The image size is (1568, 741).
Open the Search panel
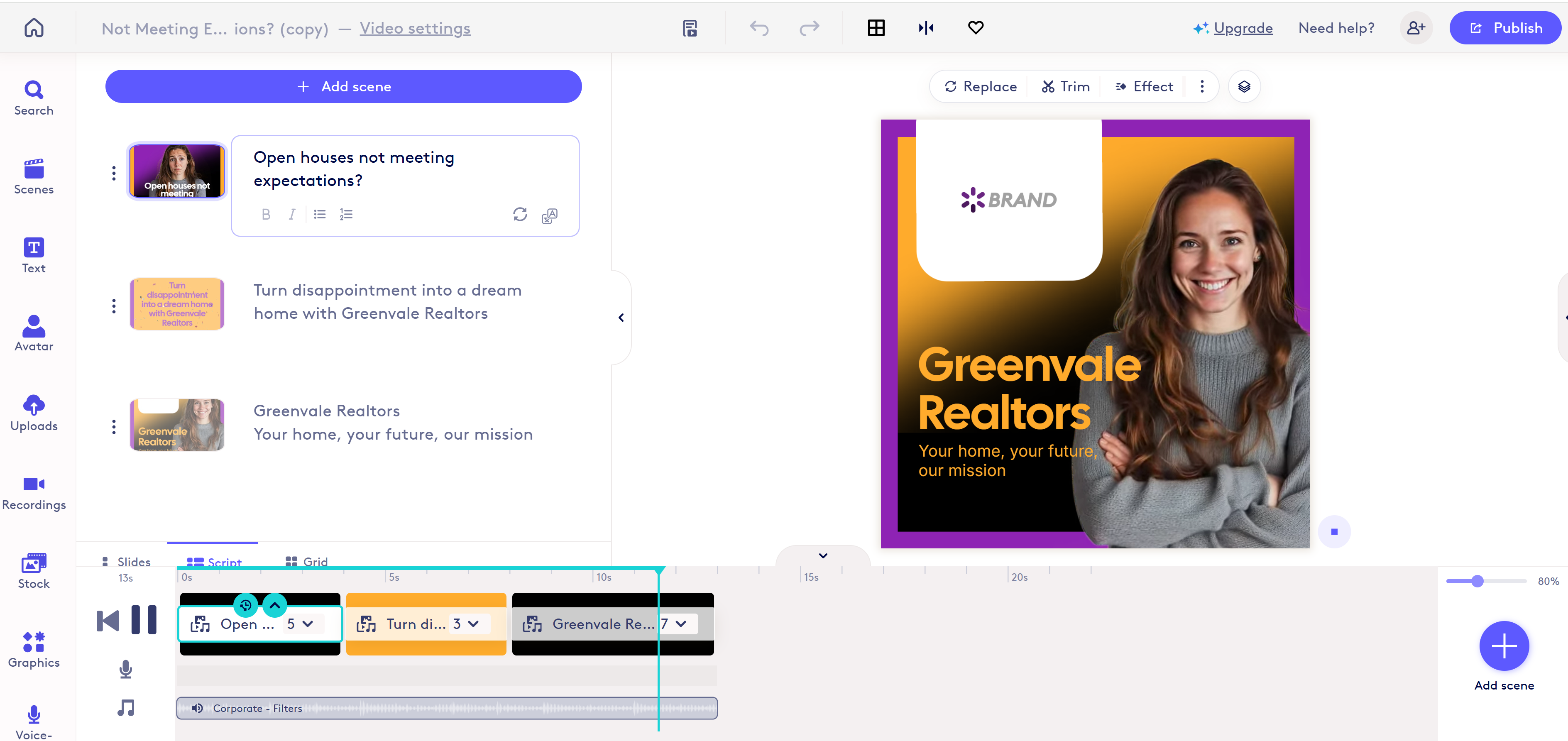34,98
